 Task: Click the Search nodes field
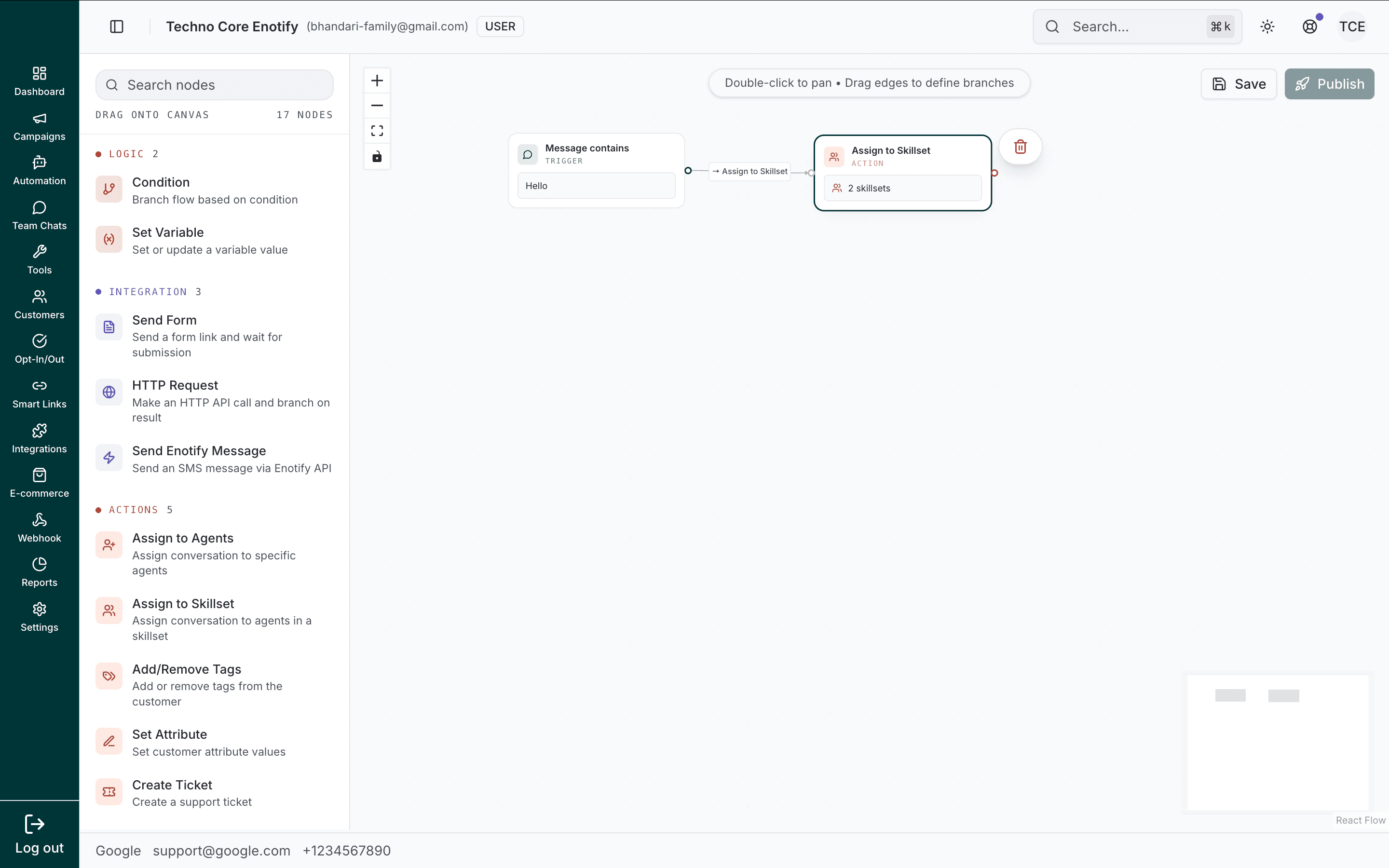(x=215, y=85)
